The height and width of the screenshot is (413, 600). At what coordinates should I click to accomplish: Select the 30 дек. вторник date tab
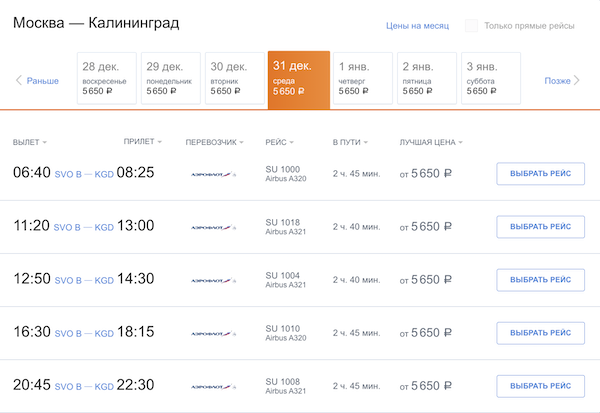[x=235, y=78]
